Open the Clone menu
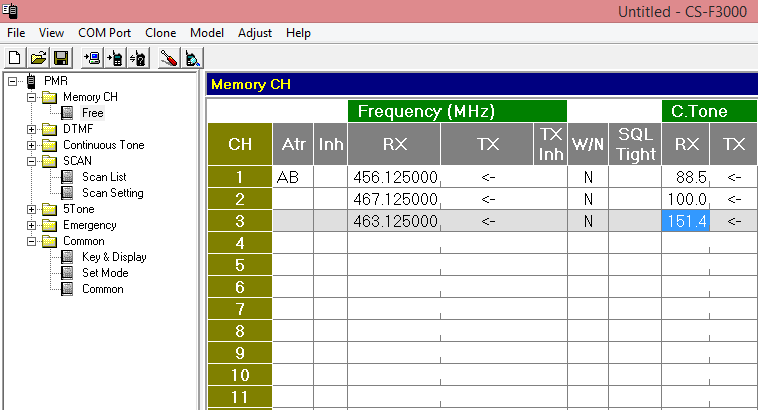This screenshot has height=410, width=758. (160, 33)
